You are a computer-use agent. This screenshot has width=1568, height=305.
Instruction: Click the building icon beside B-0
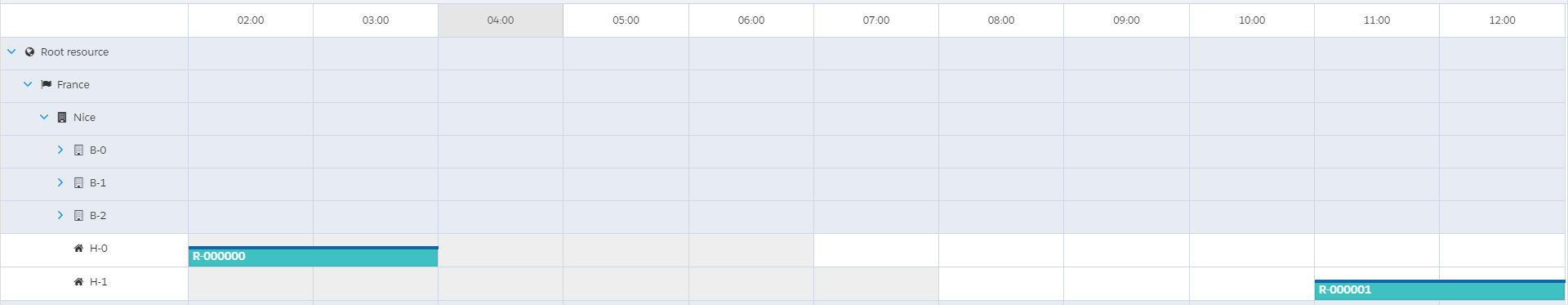(x=78, y=150)
